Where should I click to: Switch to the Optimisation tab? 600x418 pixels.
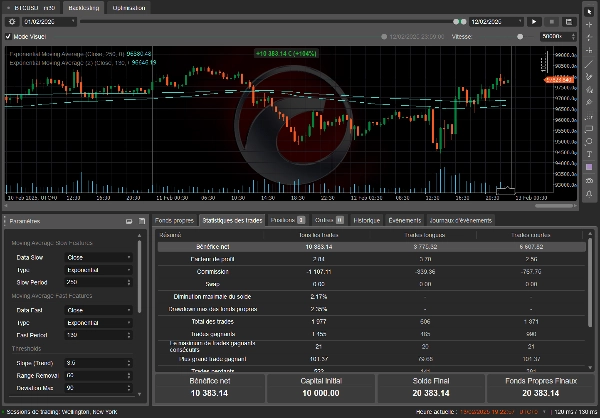pos(127,6)
